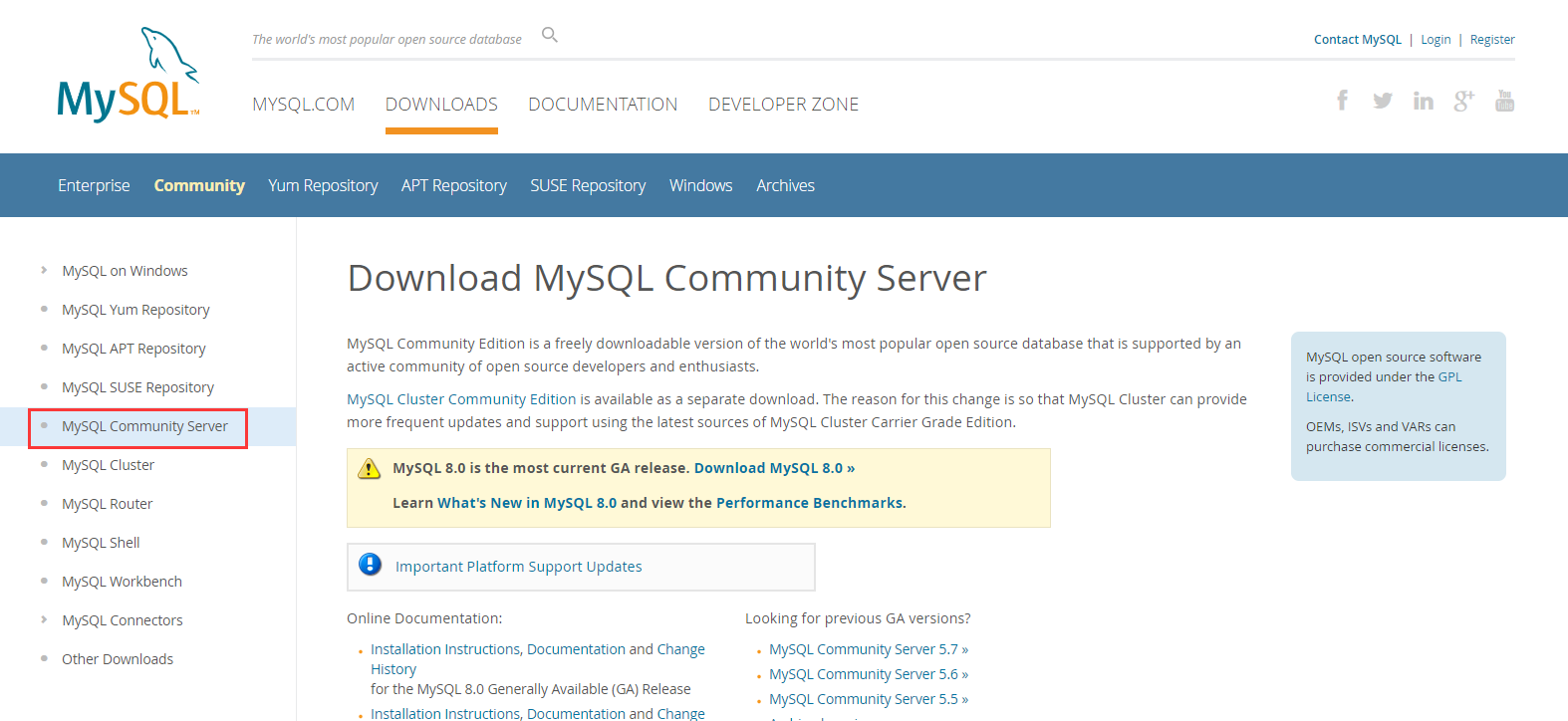Expand MySQL on Windows sidebar arrow
Screen dimensions: 1568x721
tap(44, 270)
